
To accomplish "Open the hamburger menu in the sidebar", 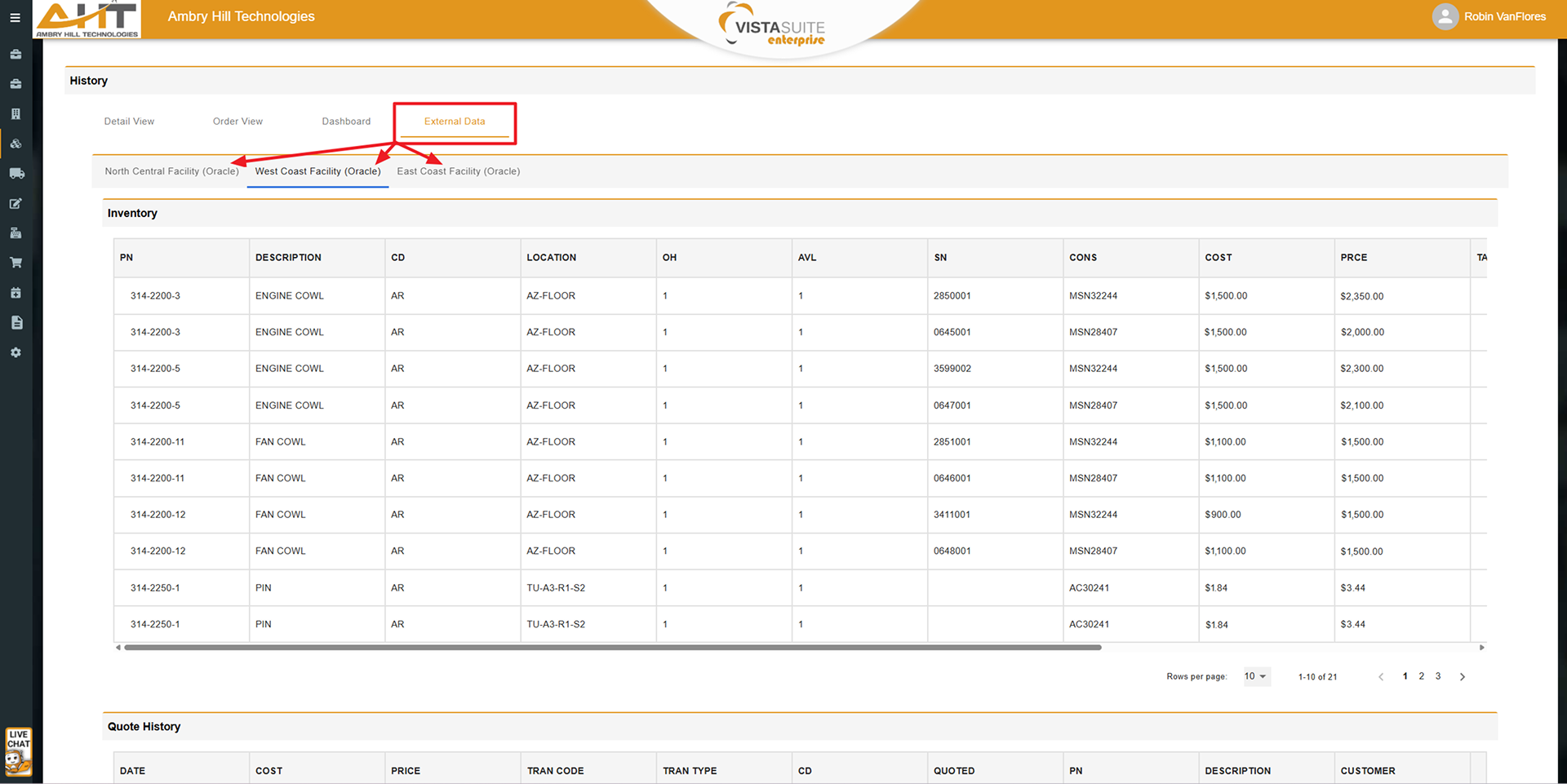I will (x=15, y=17).
